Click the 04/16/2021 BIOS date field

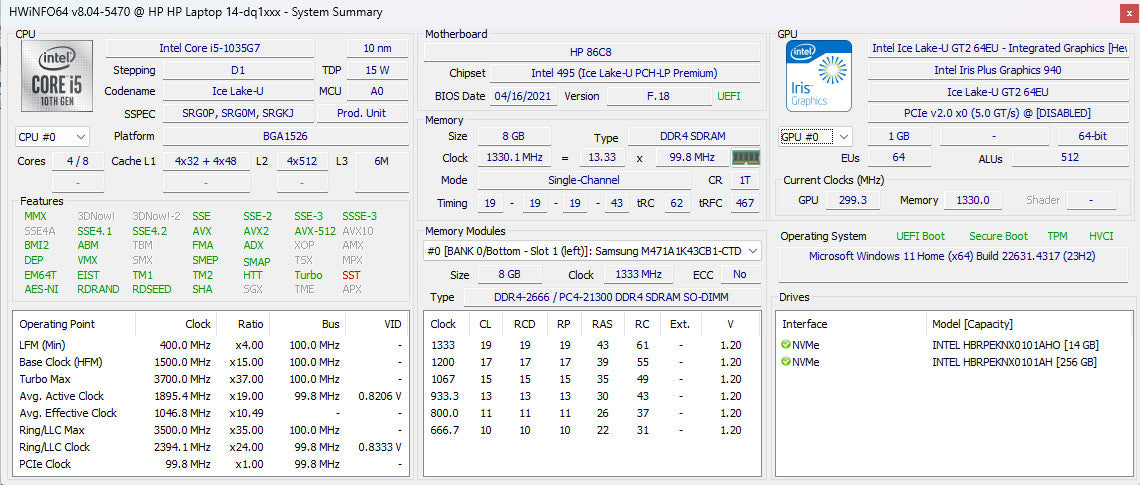[523, 96]
